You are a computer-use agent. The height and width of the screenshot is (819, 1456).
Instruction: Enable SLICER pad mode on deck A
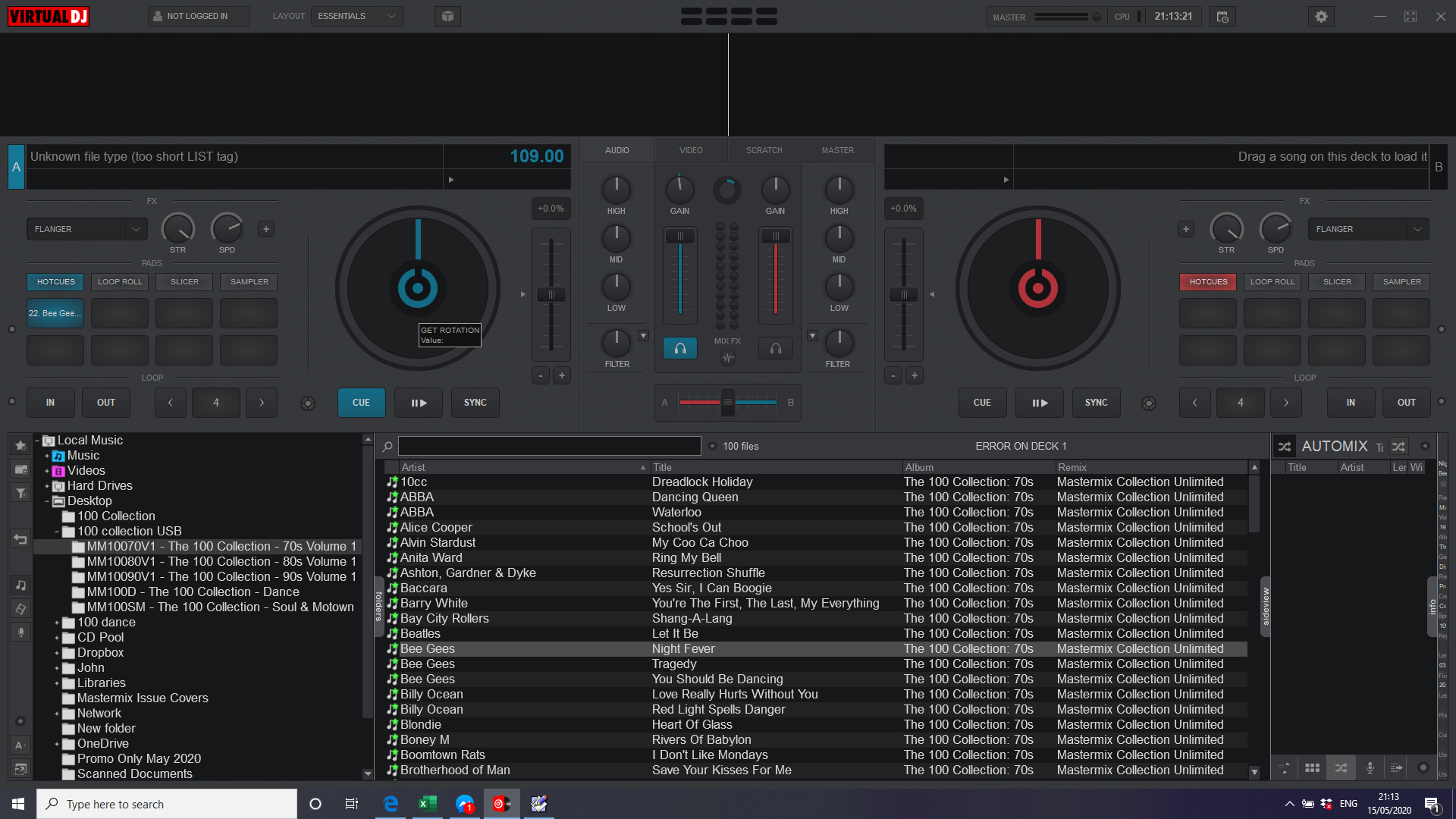click(184, 282)
